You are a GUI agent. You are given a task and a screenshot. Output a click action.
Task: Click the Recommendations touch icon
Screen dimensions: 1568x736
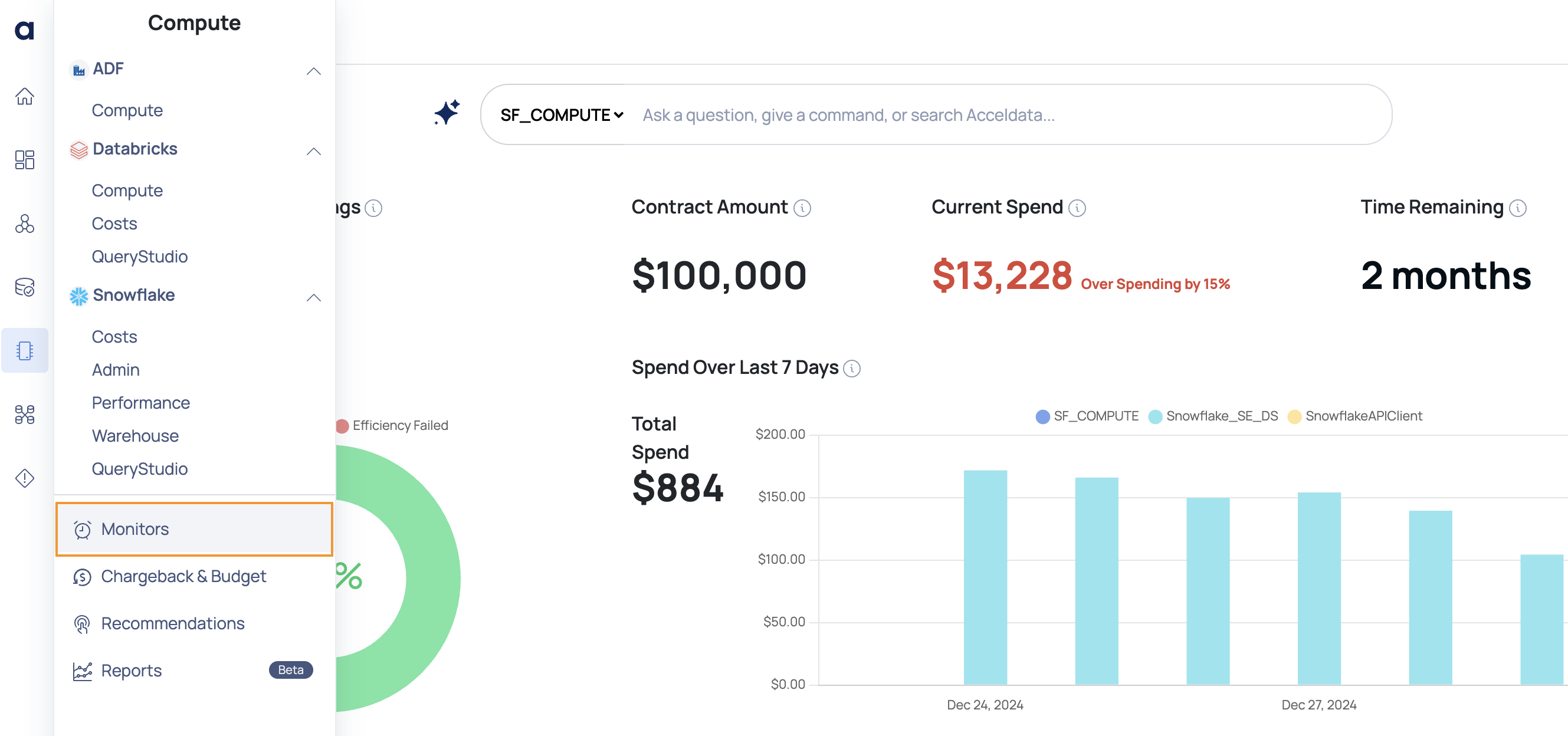click(x=82, y=624)
